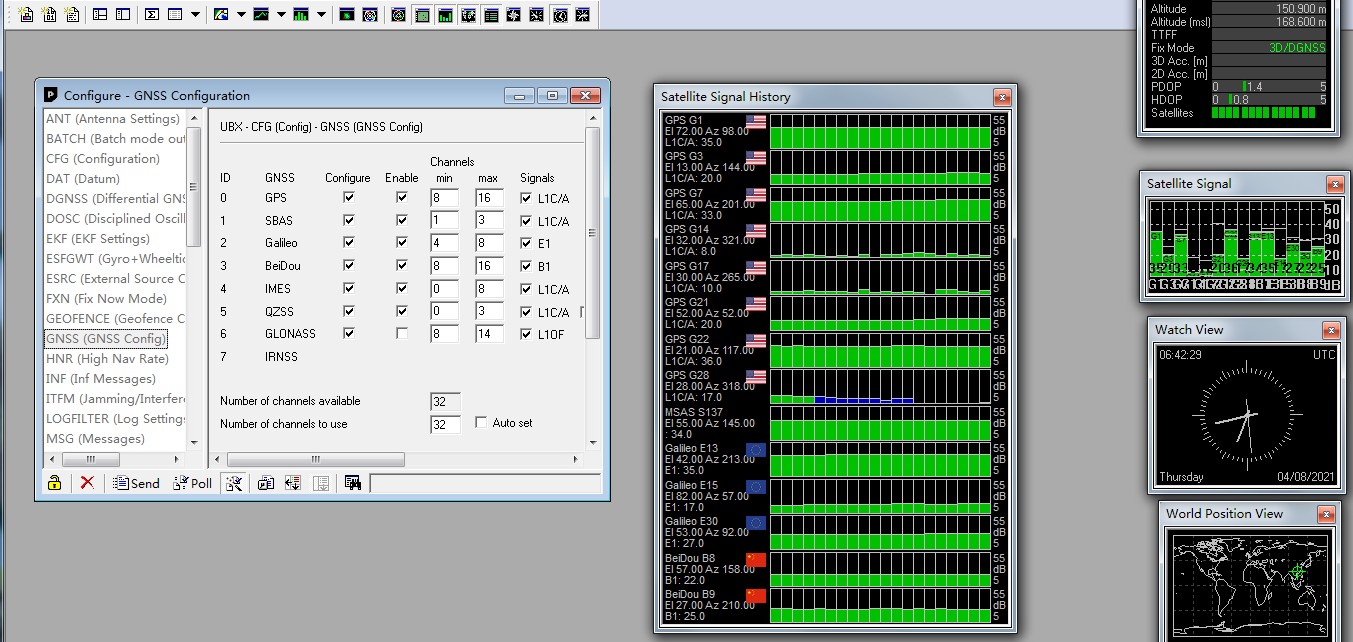Click the first new-view icon in toolbar
This screenshot has height=642, width=1353.
pos(26,15)
